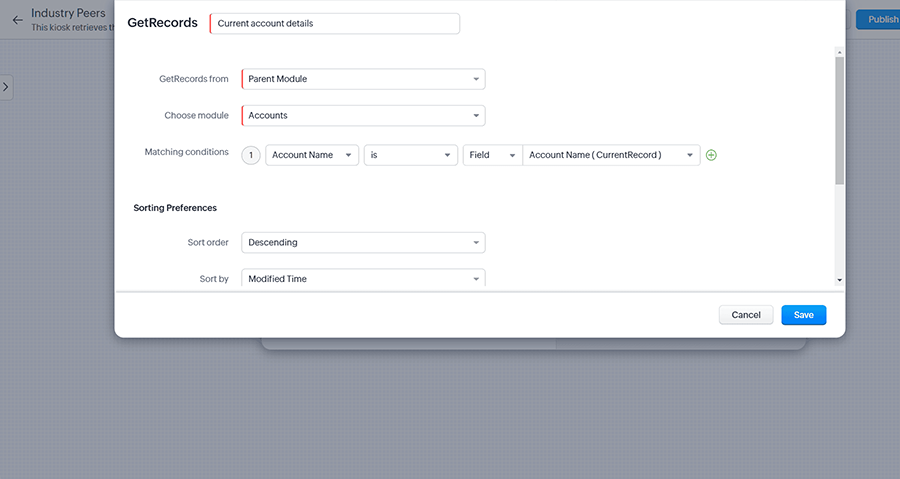Screen dimensions: 900x479
Task: Click the back arrow beside Industry Peers
Action: [x=18, y=20]
